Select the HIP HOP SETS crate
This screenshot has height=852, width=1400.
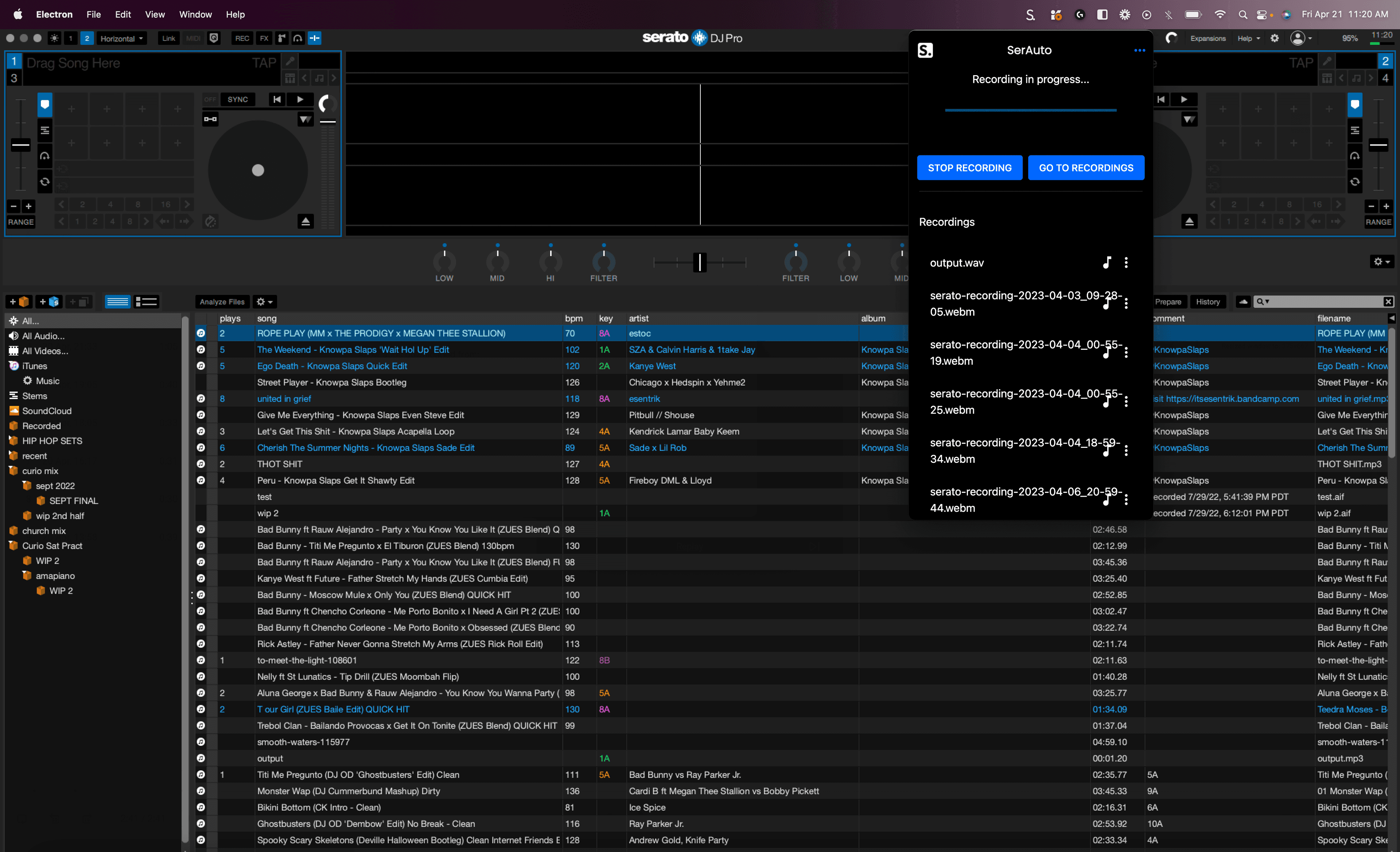point(52,441)
